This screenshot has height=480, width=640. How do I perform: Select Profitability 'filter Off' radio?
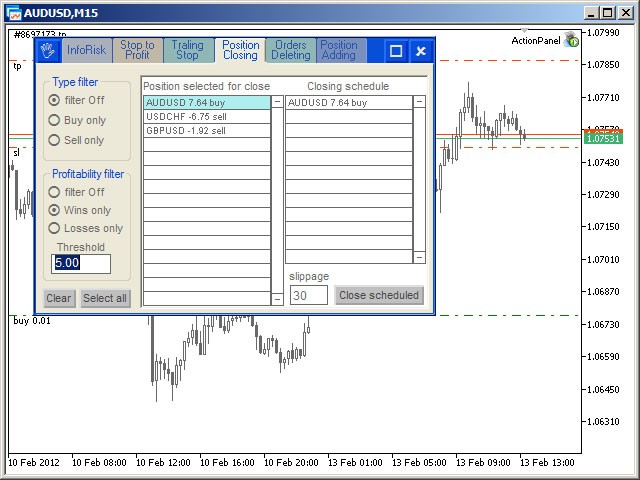tap(54, 192)
